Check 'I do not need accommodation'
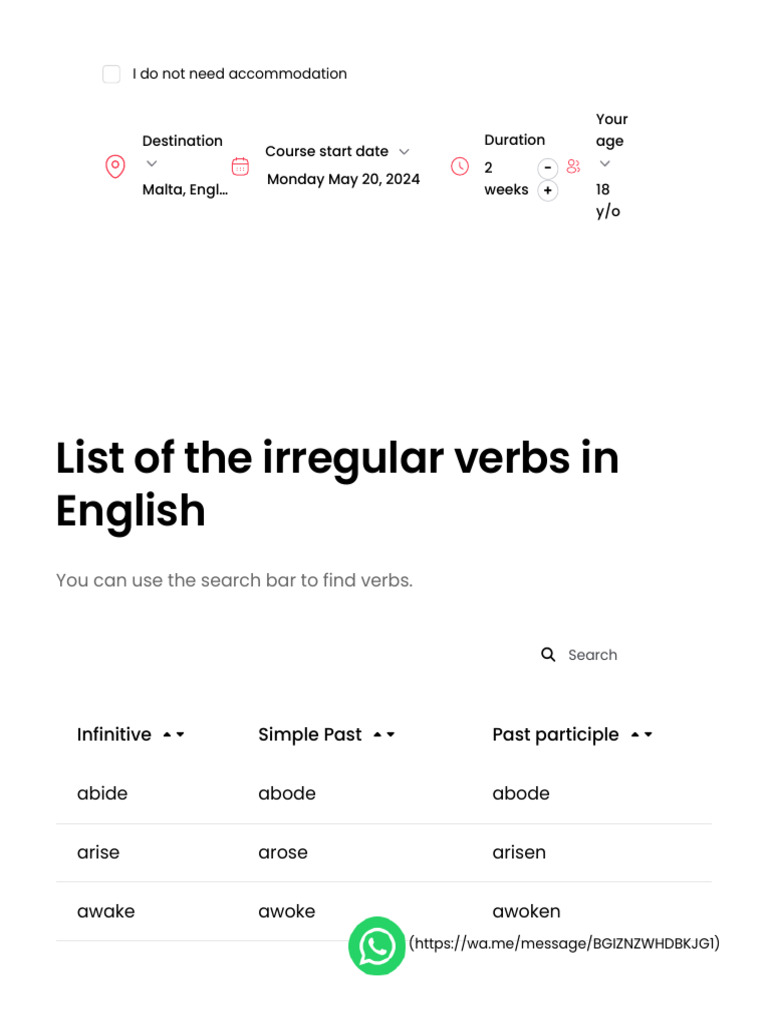768x1024 pixels. click(111, 74)
